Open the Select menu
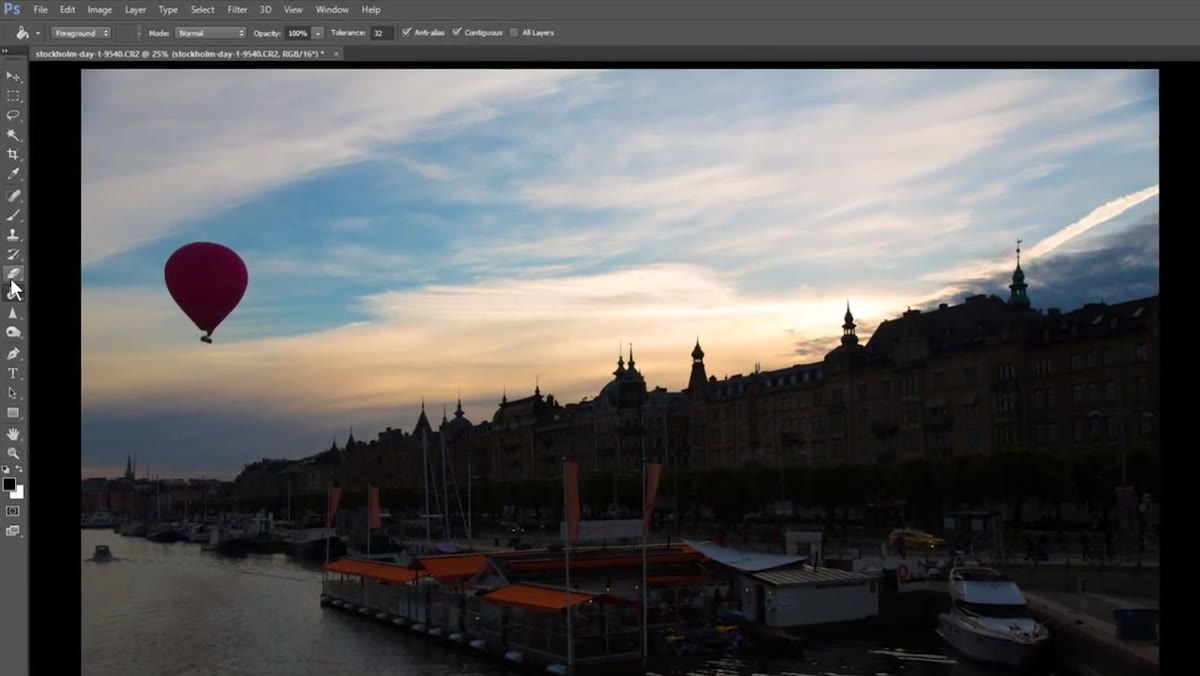 203,9
